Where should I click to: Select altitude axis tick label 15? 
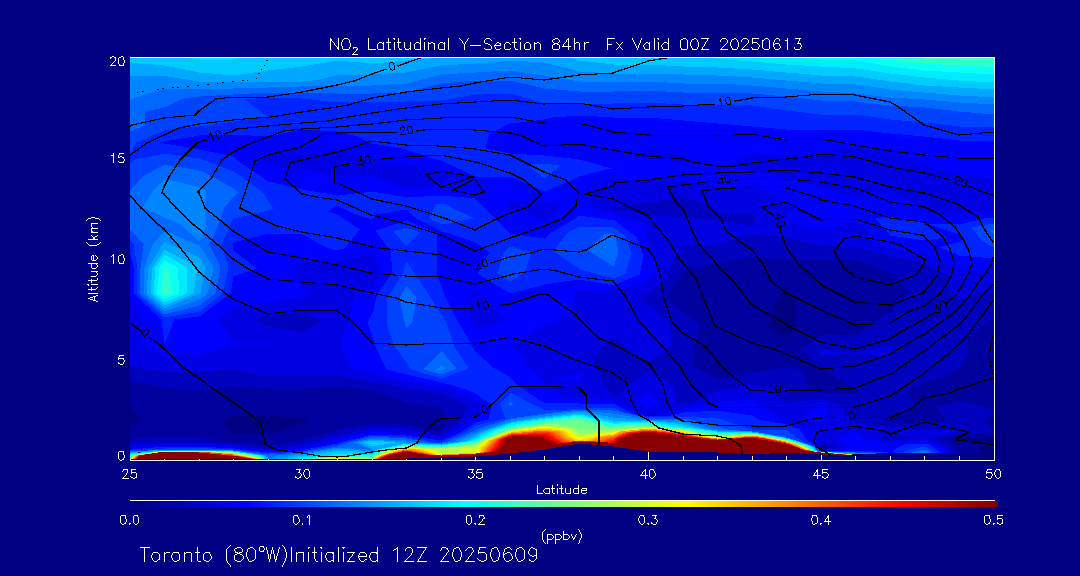[x=116, y=158]
